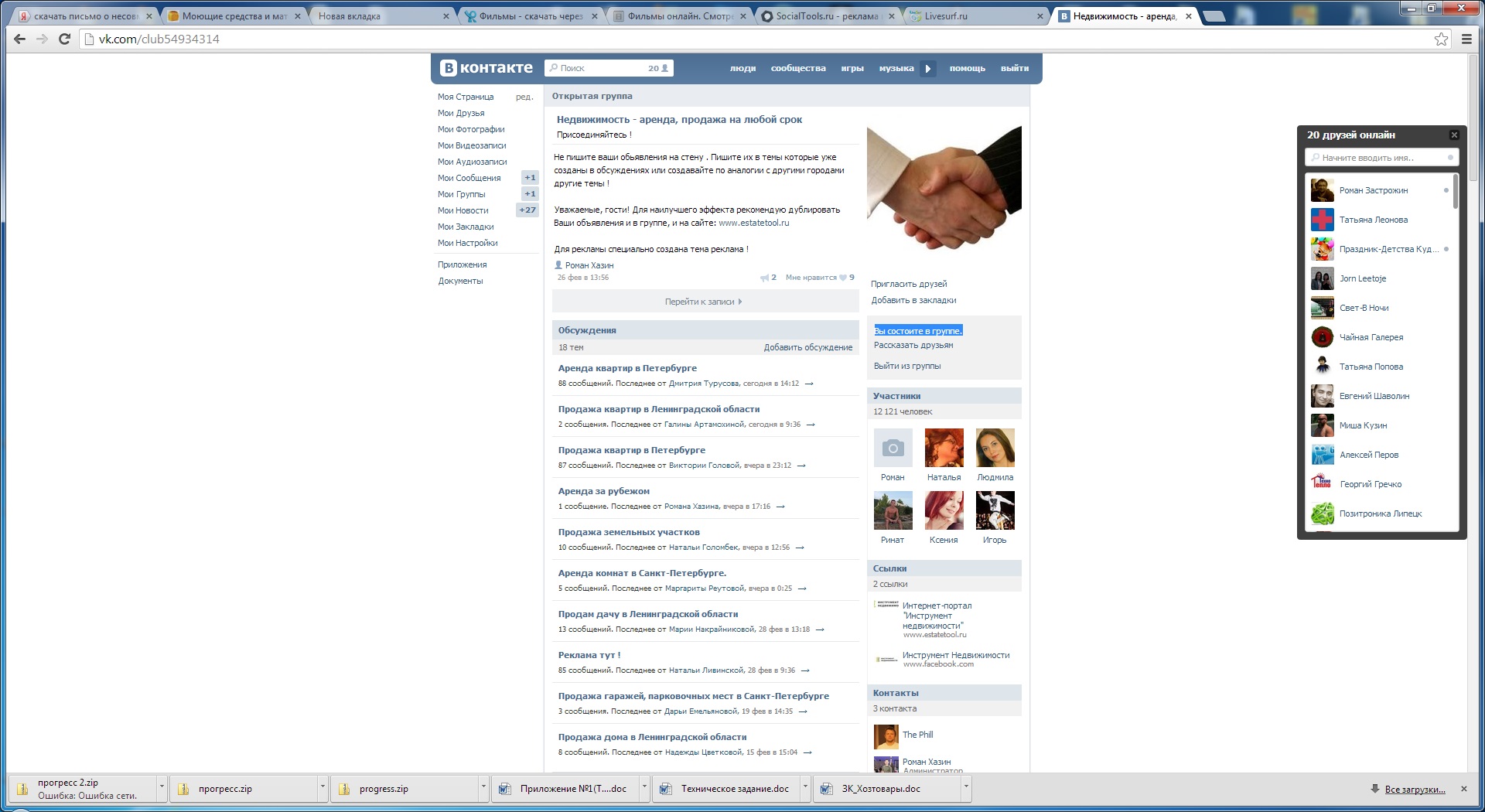Open the Chrome menu icon
Screen dimensions: 1485x812
click(1466, 39)
